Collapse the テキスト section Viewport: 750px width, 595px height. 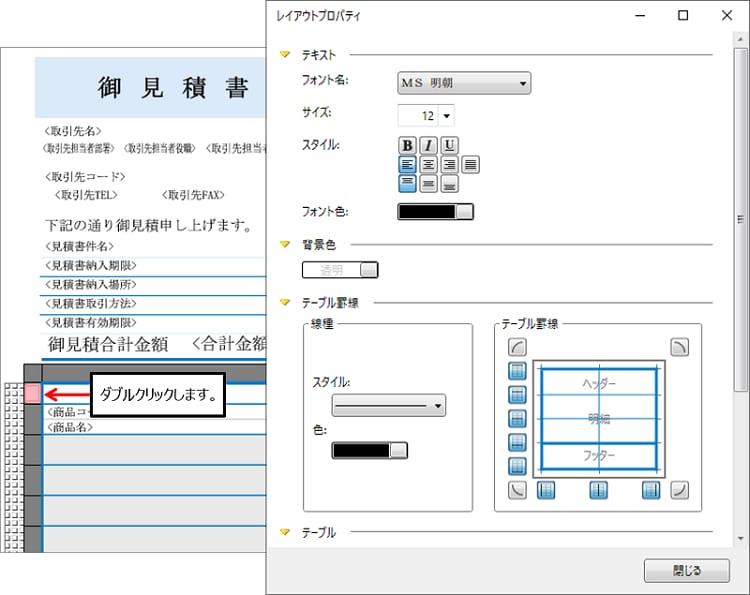pos(285,55)
